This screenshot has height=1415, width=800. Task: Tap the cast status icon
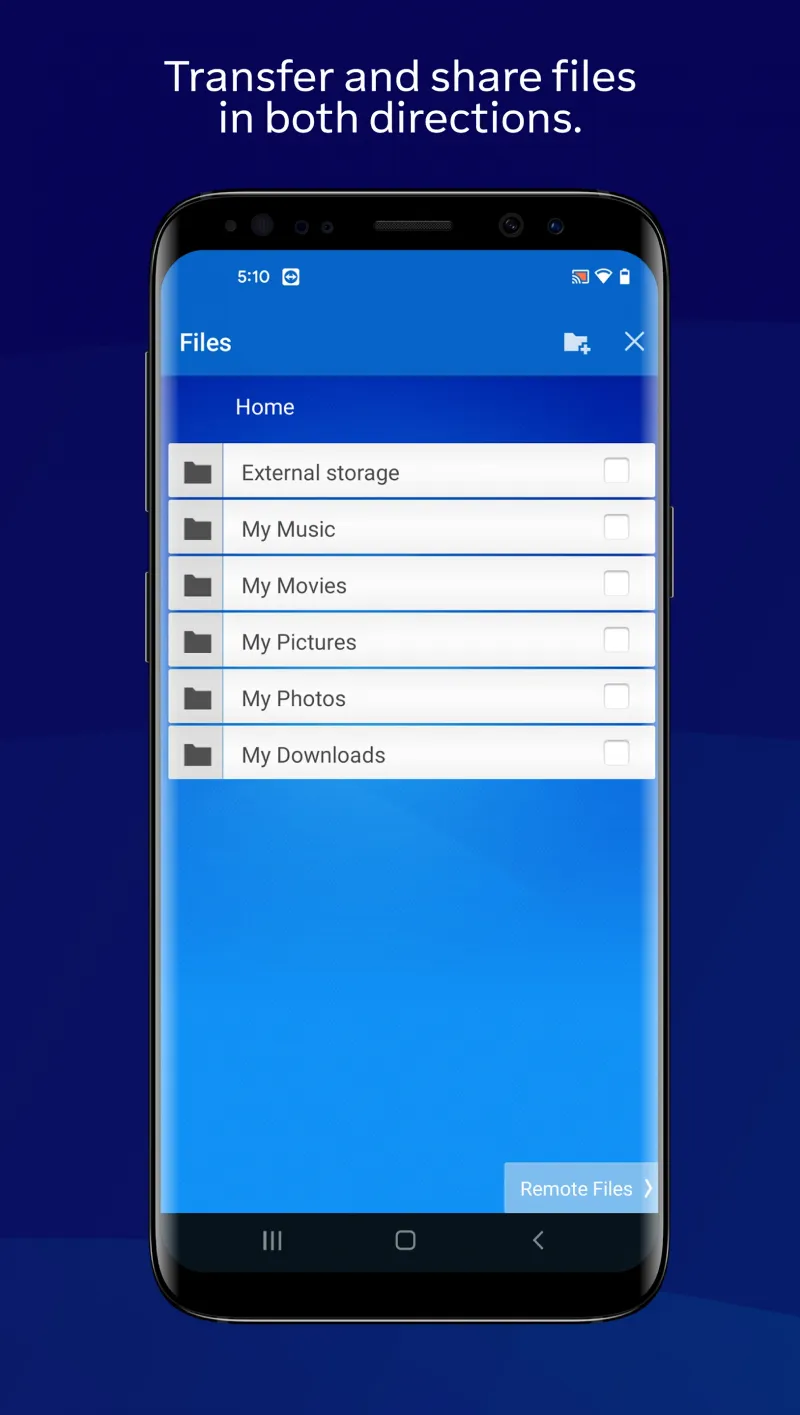(580, 277)
